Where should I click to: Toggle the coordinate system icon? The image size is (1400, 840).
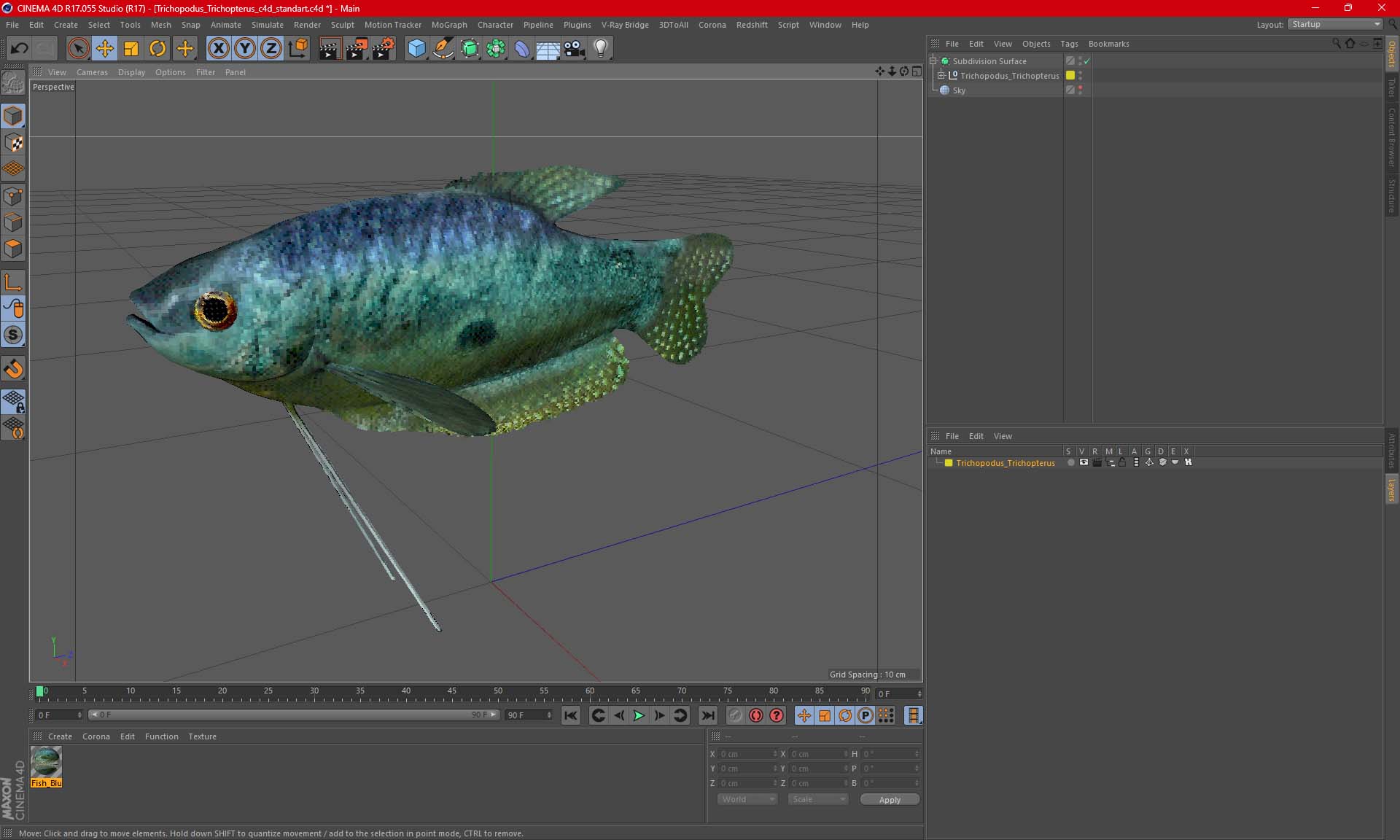[x=298, y=49]
